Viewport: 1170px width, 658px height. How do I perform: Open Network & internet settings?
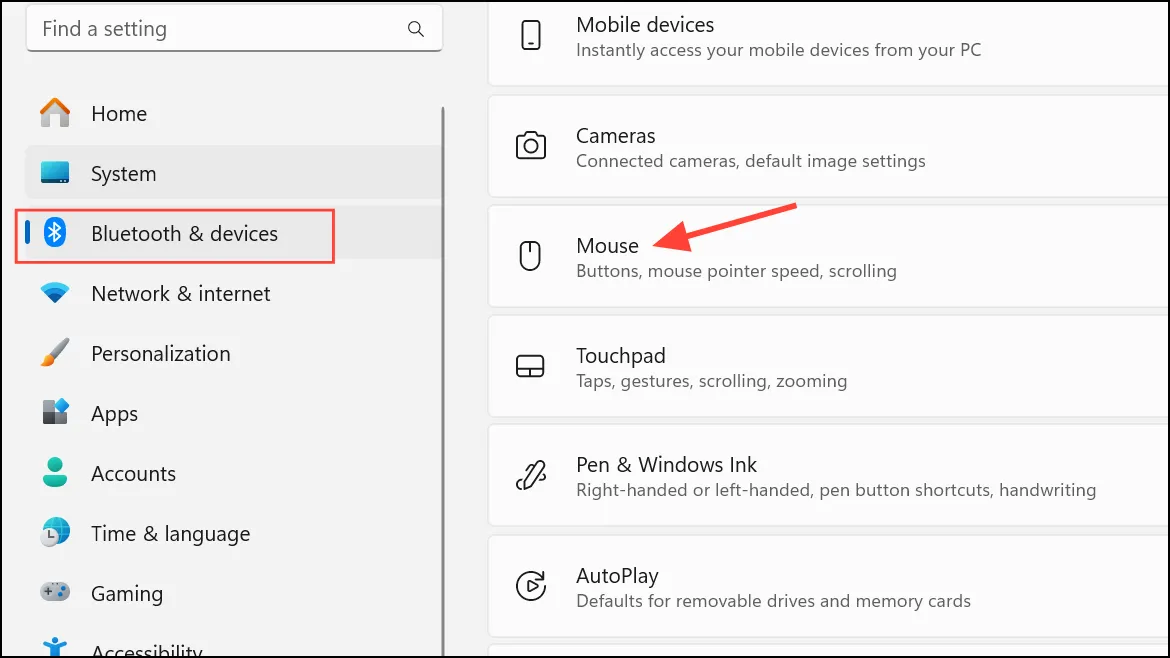tap(234, 293)
